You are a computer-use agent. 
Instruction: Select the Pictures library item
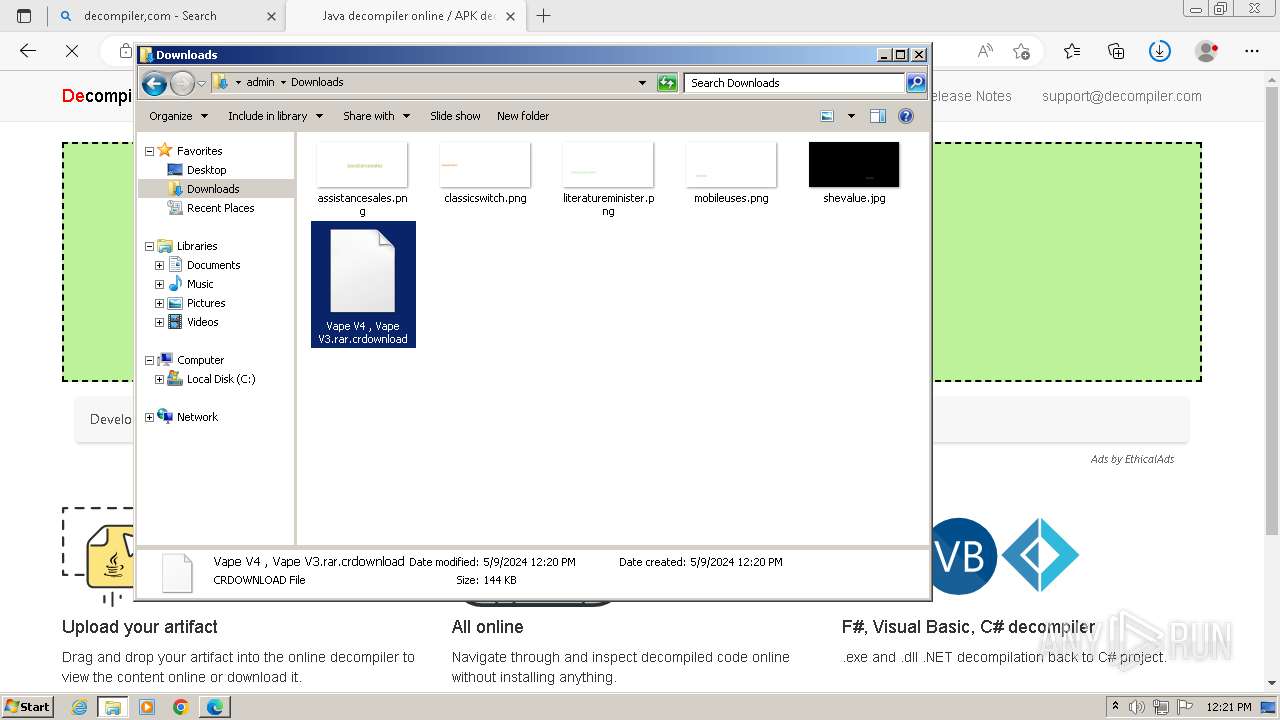click(x=206, y=303)
